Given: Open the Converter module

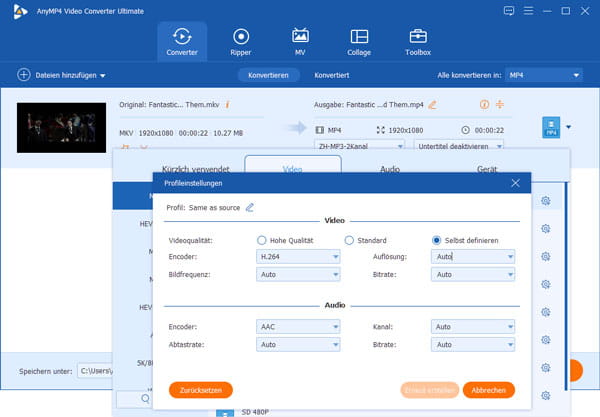Looking at the screenshot, I should 182,42.
